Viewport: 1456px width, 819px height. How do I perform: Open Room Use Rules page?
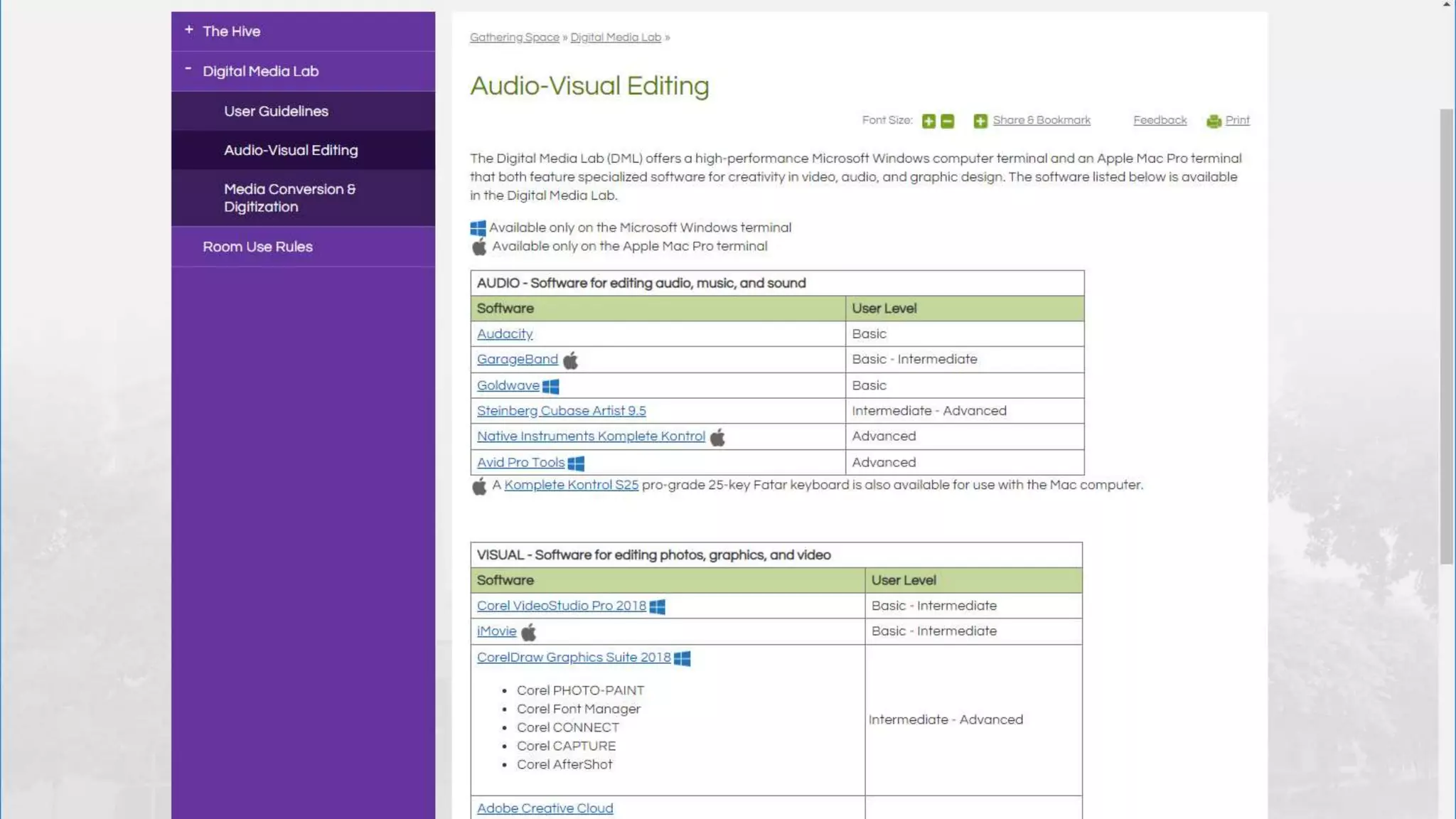[257, 247]
